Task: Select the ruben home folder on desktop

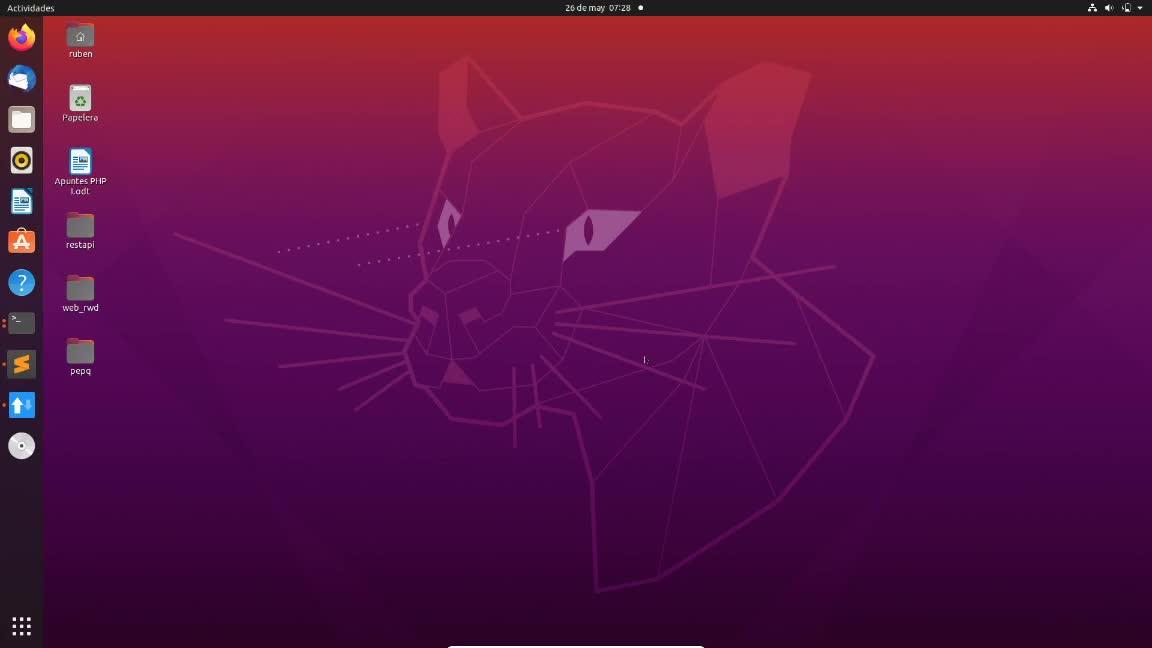Action: tap(80, 40)
